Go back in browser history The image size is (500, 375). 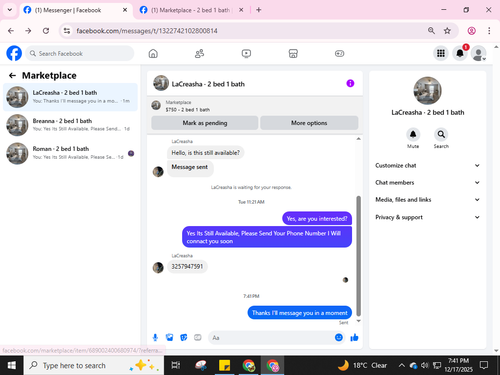pos(11,31)
